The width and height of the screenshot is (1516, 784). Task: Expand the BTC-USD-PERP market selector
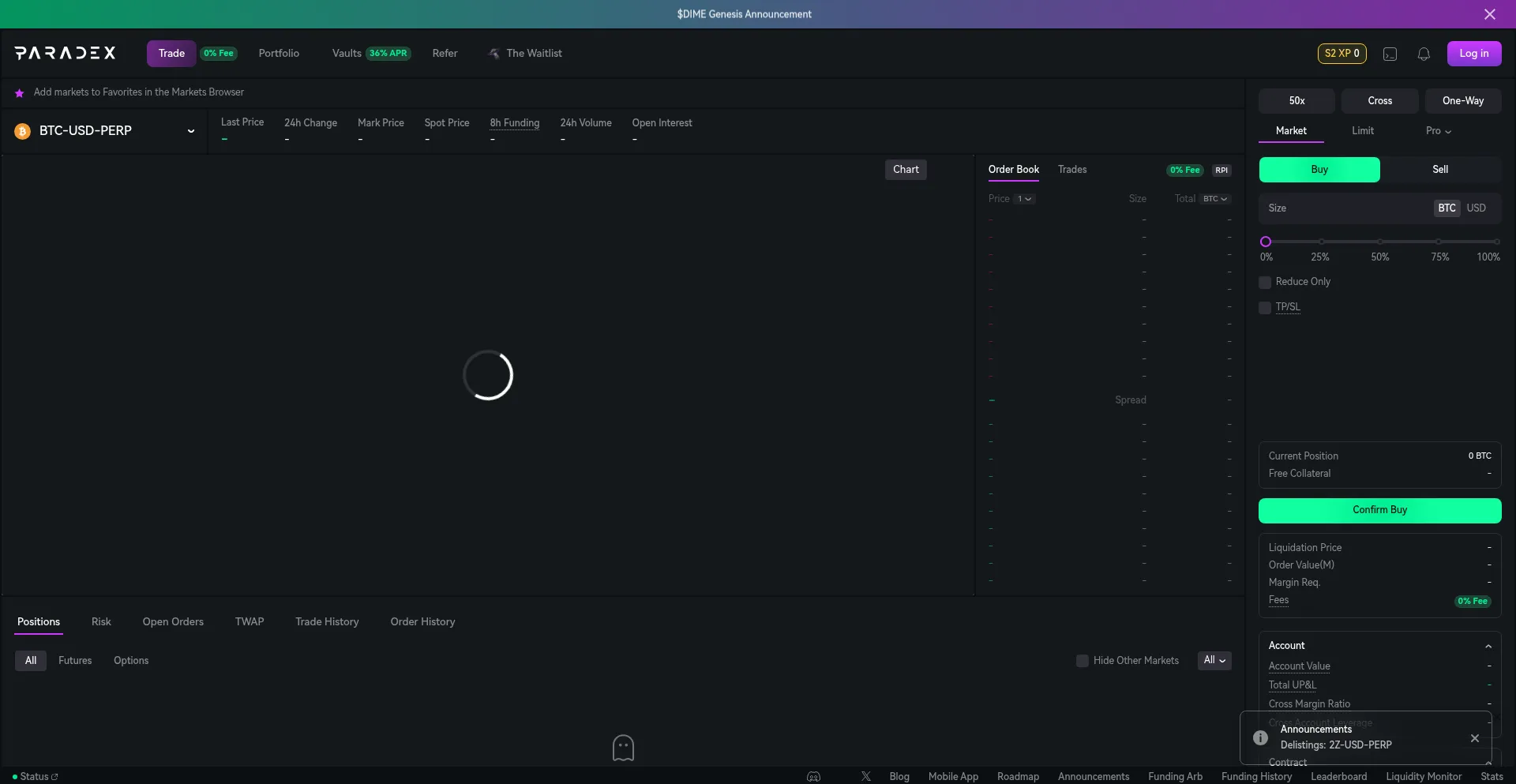[x=190, y=131]
